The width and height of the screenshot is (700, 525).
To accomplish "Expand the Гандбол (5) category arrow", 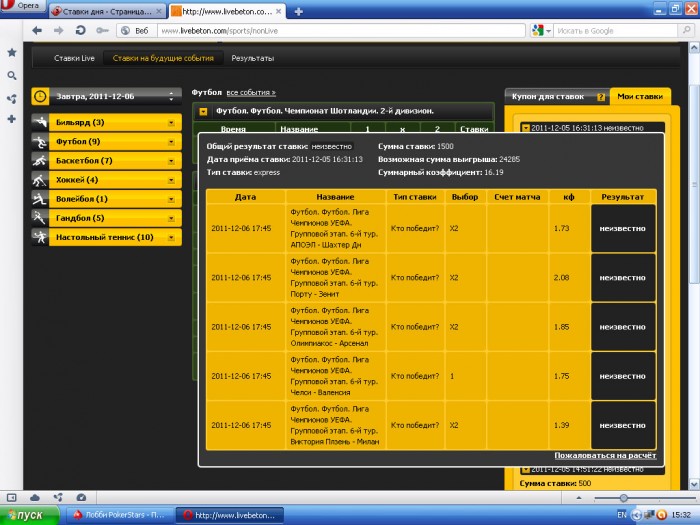I will coord(171,218).
